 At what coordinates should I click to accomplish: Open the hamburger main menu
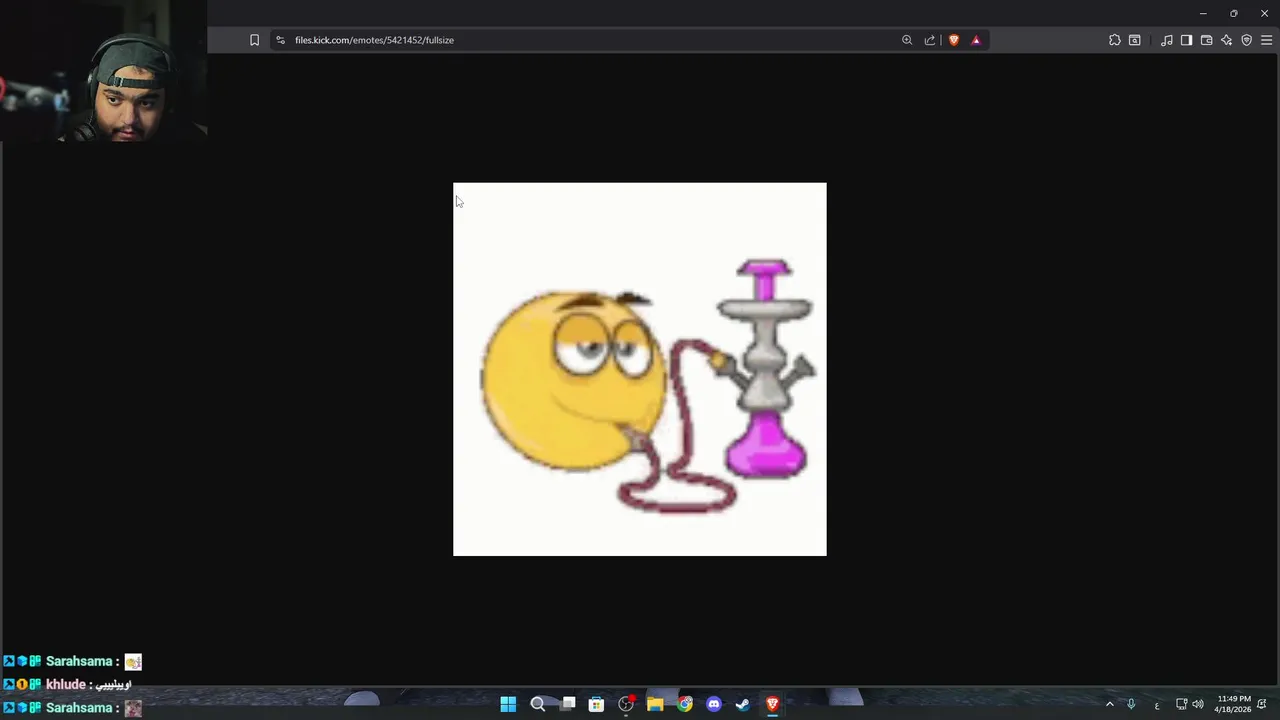click(1266, 40)
